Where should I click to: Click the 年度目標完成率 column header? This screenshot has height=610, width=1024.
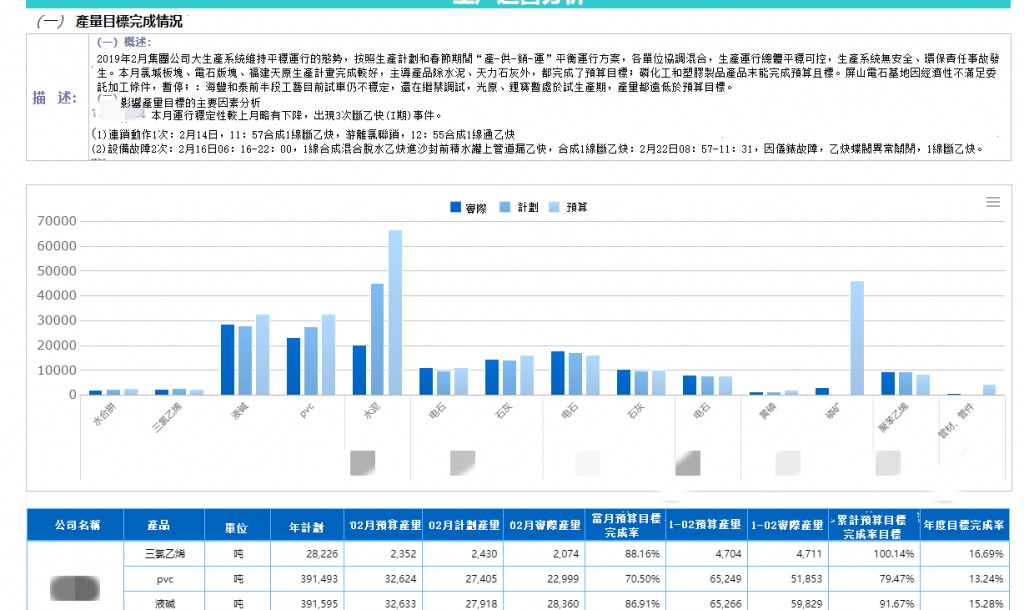point(965,524)
